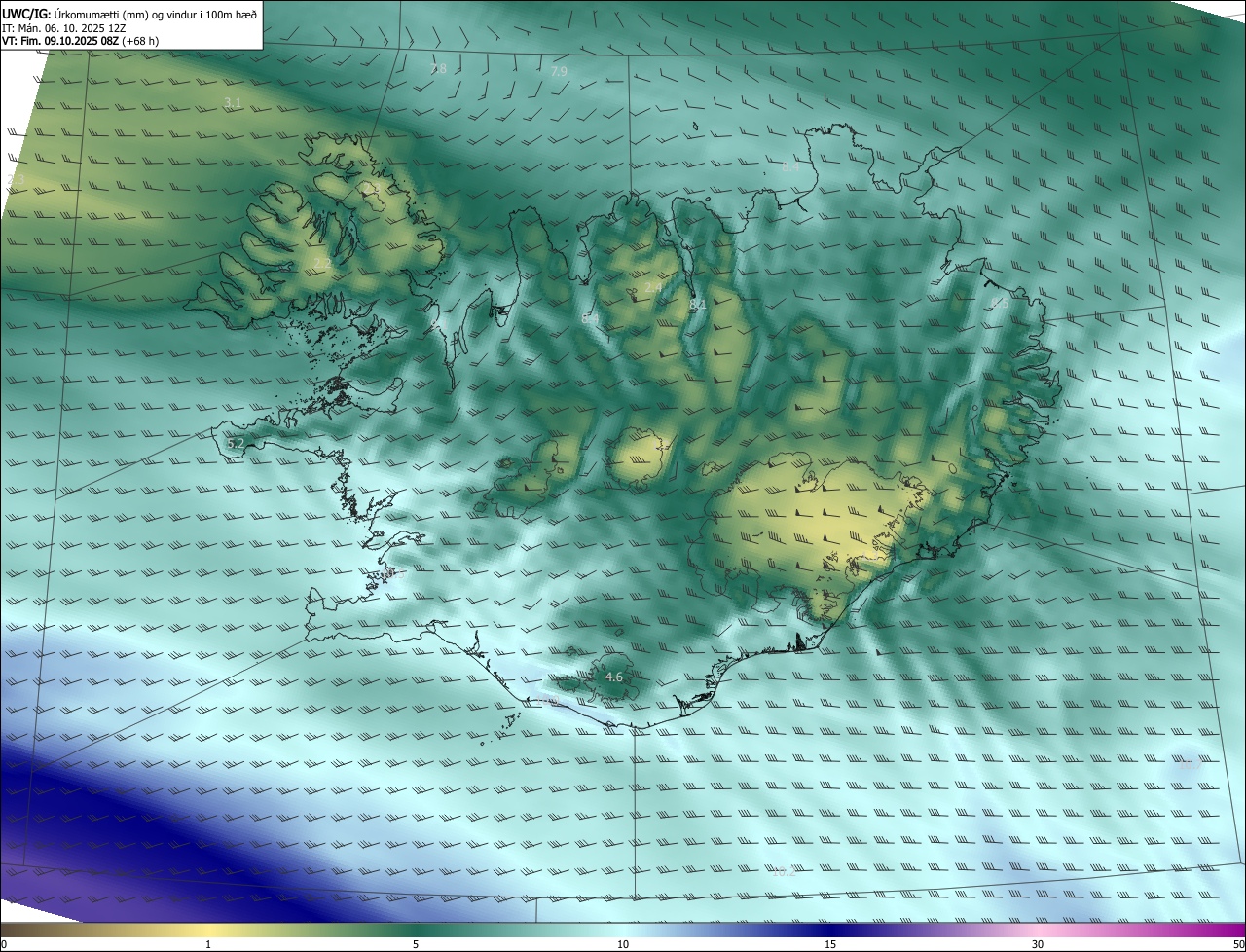This screenshot has height=952, width=1246.
Task: Click the 4.6 value label on the map
Action: [x=613, y=677]
